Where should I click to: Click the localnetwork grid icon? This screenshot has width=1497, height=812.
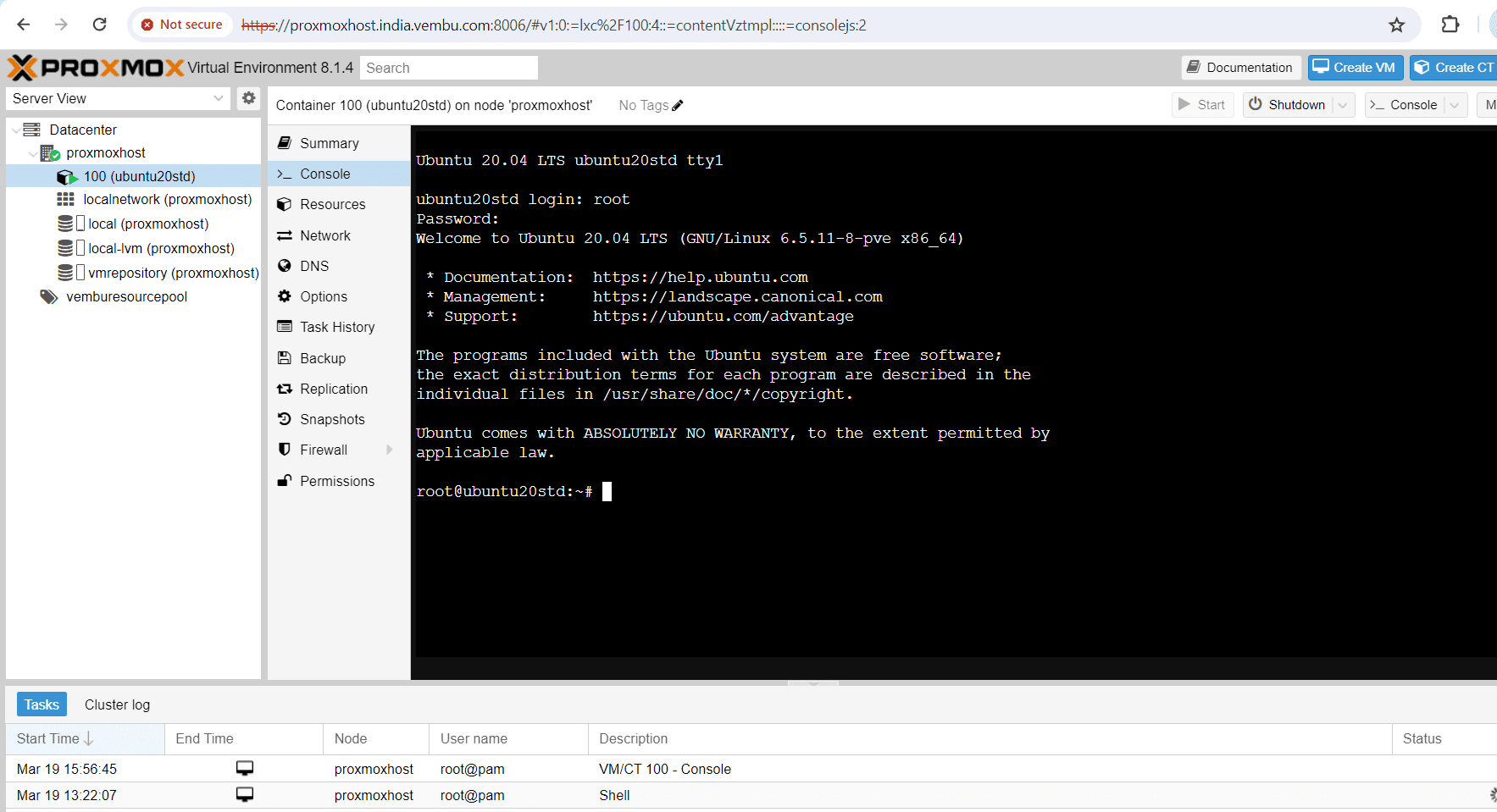(65, 199)
